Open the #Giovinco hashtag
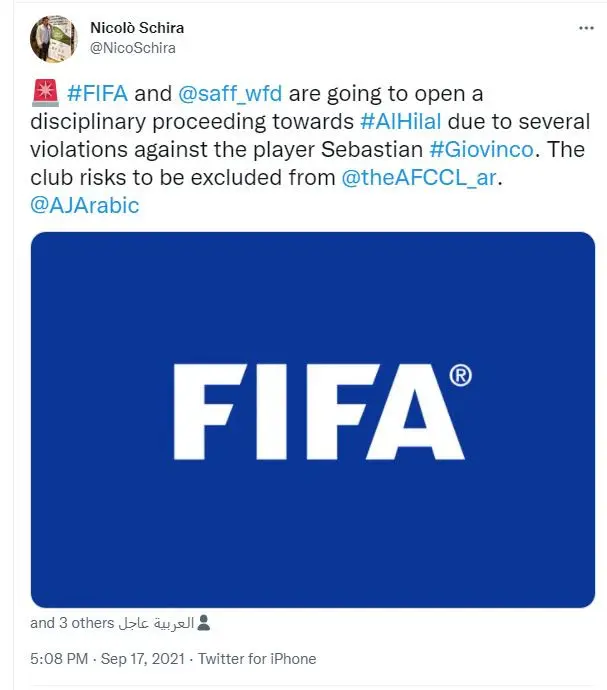Image resolution: width=607 pixels, height=690 pixels. 482,150
